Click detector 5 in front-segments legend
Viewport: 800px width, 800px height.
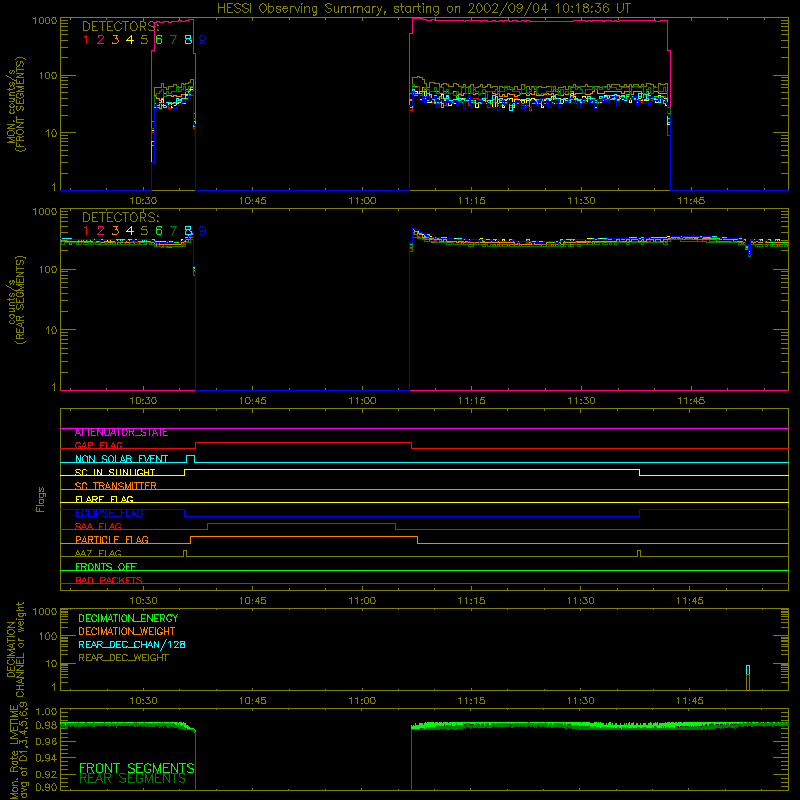[144, 40]
